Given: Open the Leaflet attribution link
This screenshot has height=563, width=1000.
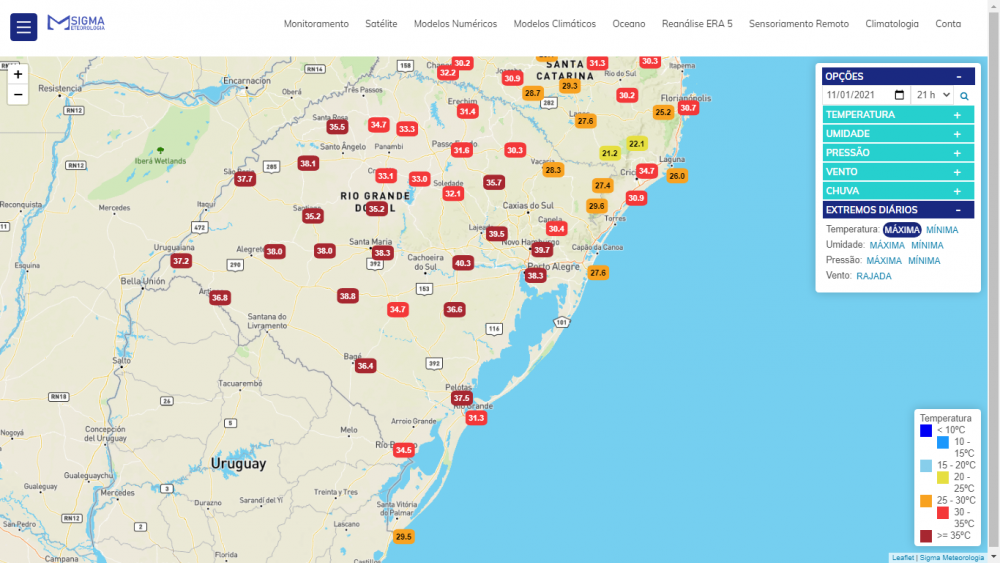Looking at the screenshot, I should [903, 557].
